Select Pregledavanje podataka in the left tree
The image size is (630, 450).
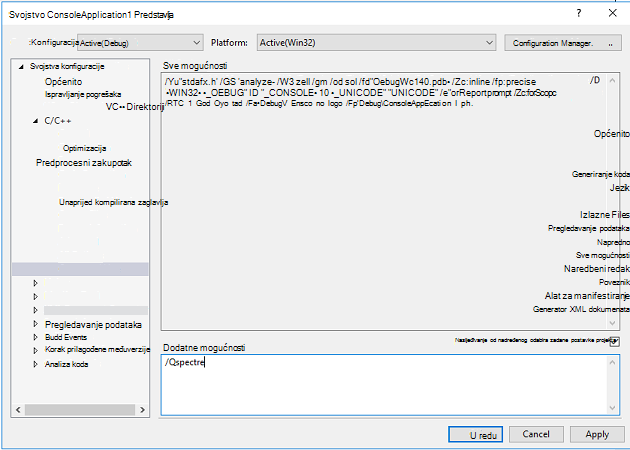93,325
